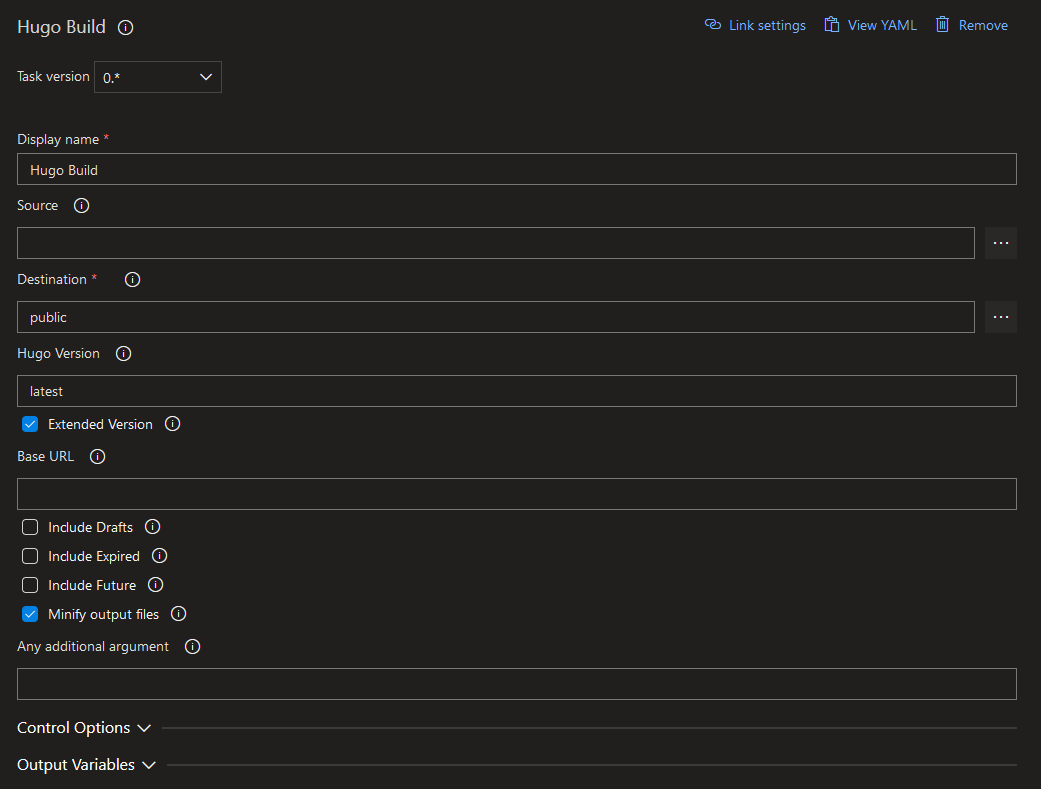The image size is (1041, 789).
Task: Click the Display name input field
Action: click(x=517, y=169)
